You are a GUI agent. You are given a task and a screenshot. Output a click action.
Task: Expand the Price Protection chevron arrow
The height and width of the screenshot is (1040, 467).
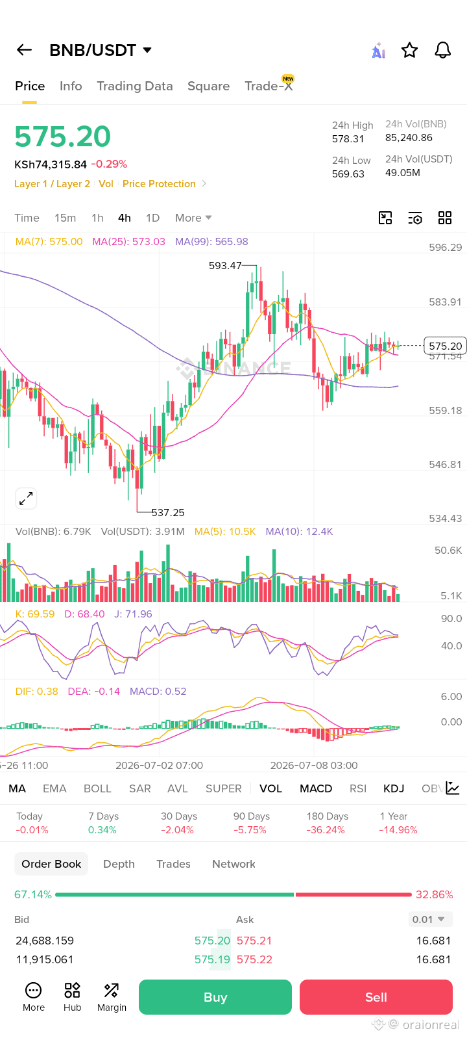(x=204, y=184)
